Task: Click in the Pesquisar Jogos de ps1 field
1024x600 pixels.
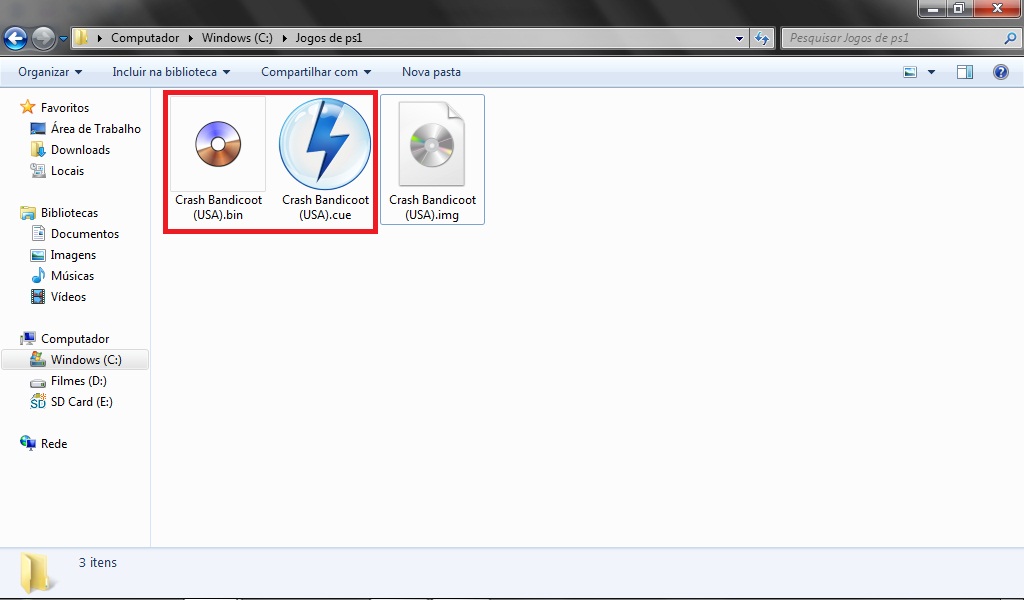Action: click(890, 39)
